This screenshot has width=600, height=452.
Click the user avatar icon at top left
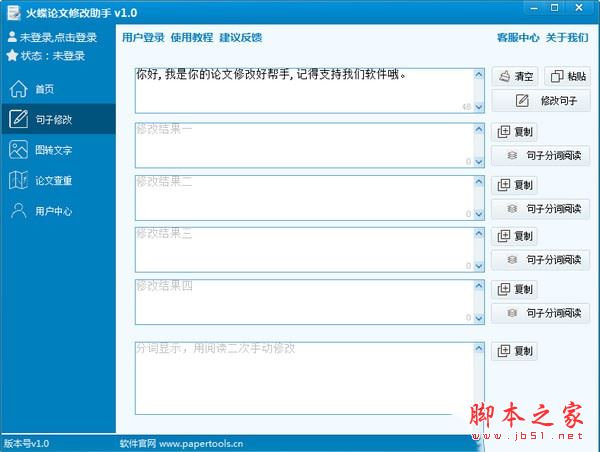click(12, 37)
